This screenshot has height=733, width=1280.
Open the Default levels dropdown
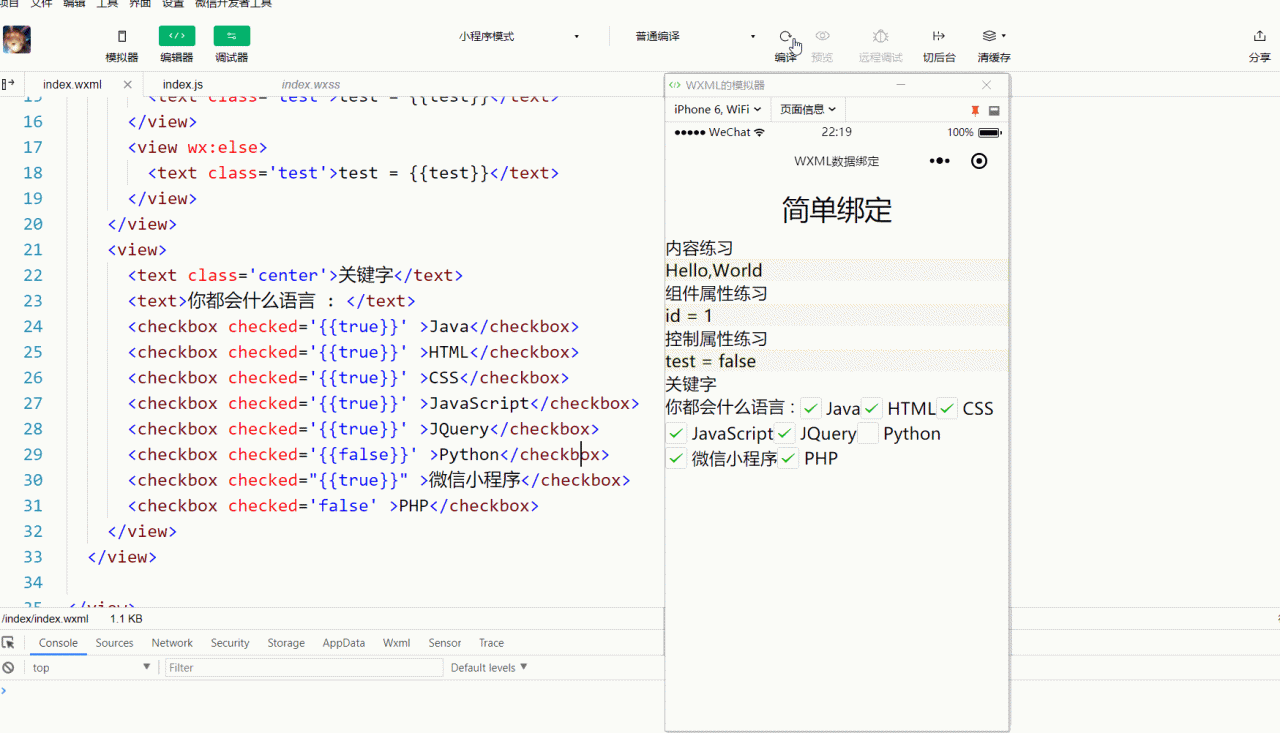(x=489, y=667)
